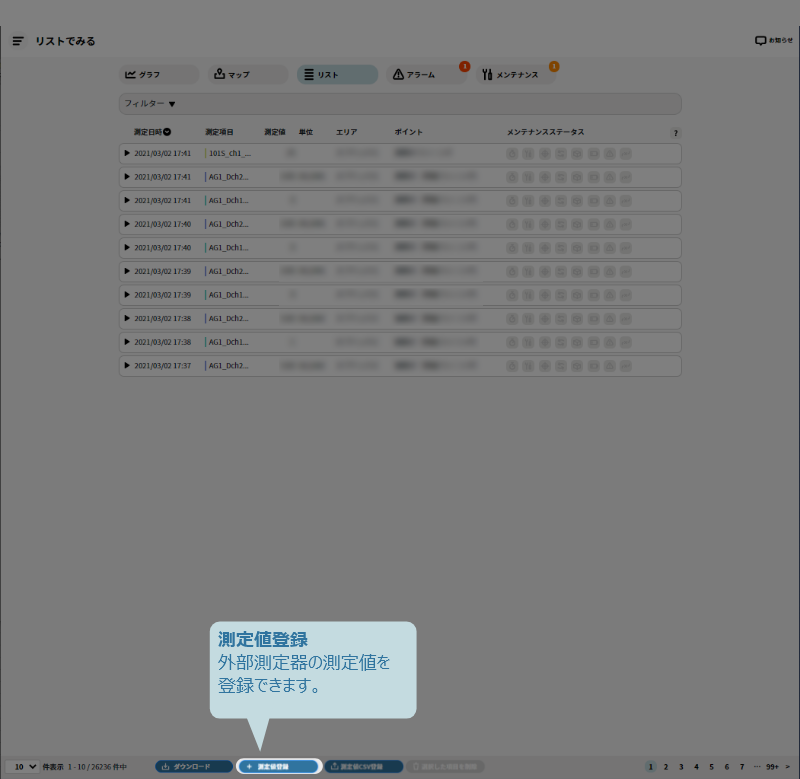Switch to the マップ tab
The height and width of the screenshot is (779, 800).
tap(248, 74)
